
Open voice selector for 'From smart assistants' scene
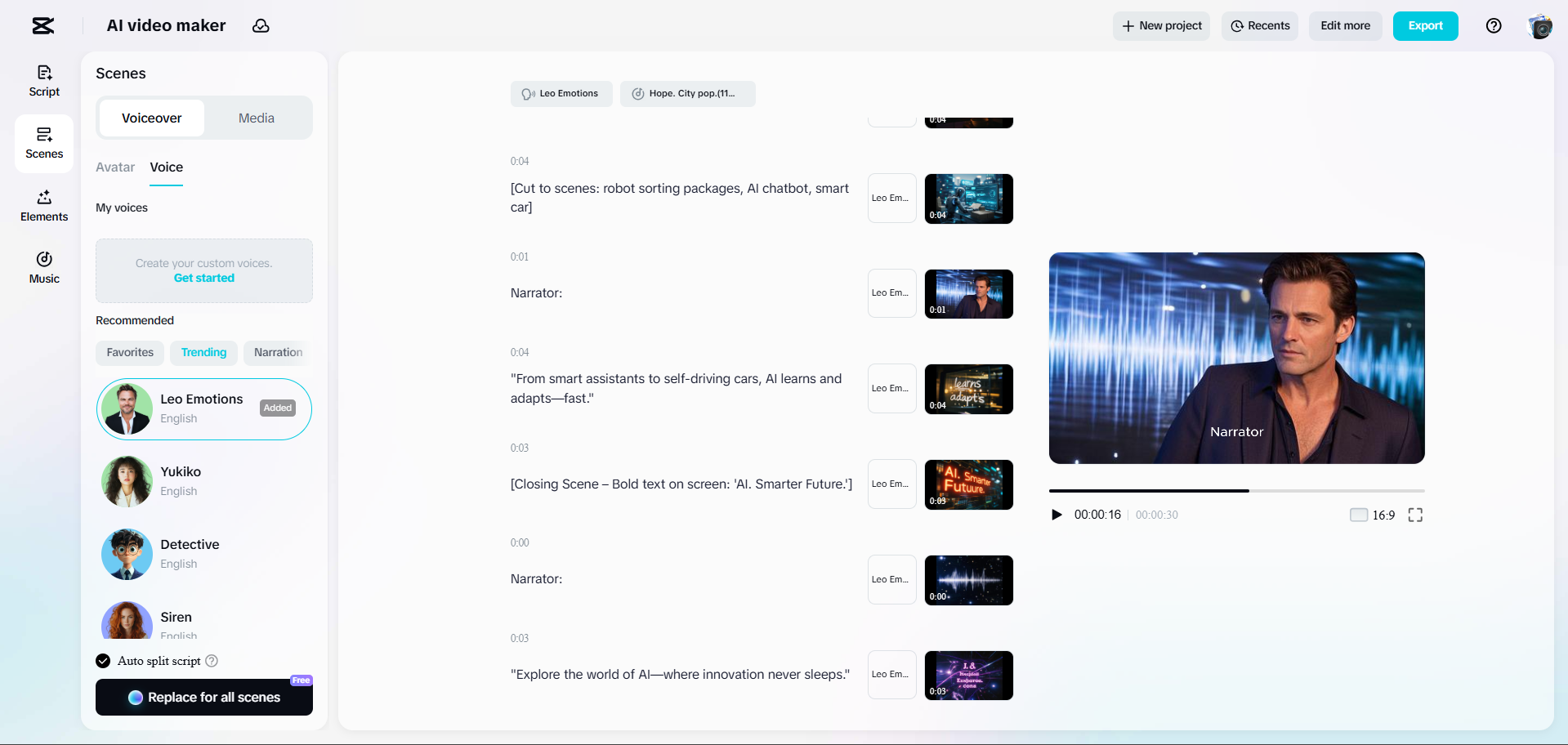point(892,389)
